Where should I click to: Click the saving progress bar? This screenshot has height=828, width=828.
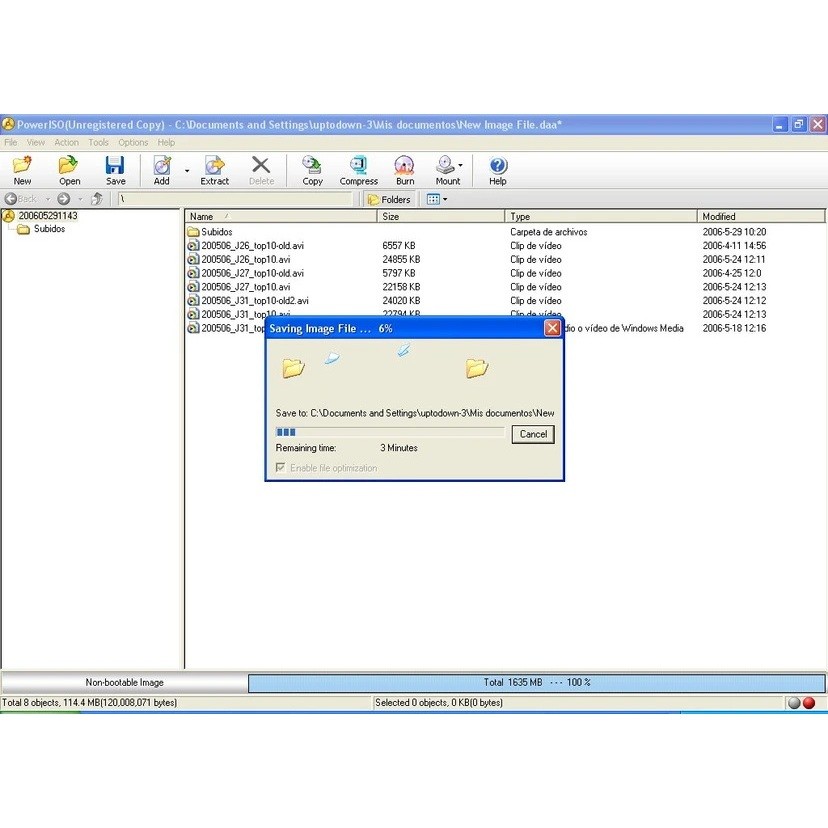(390, 432)
